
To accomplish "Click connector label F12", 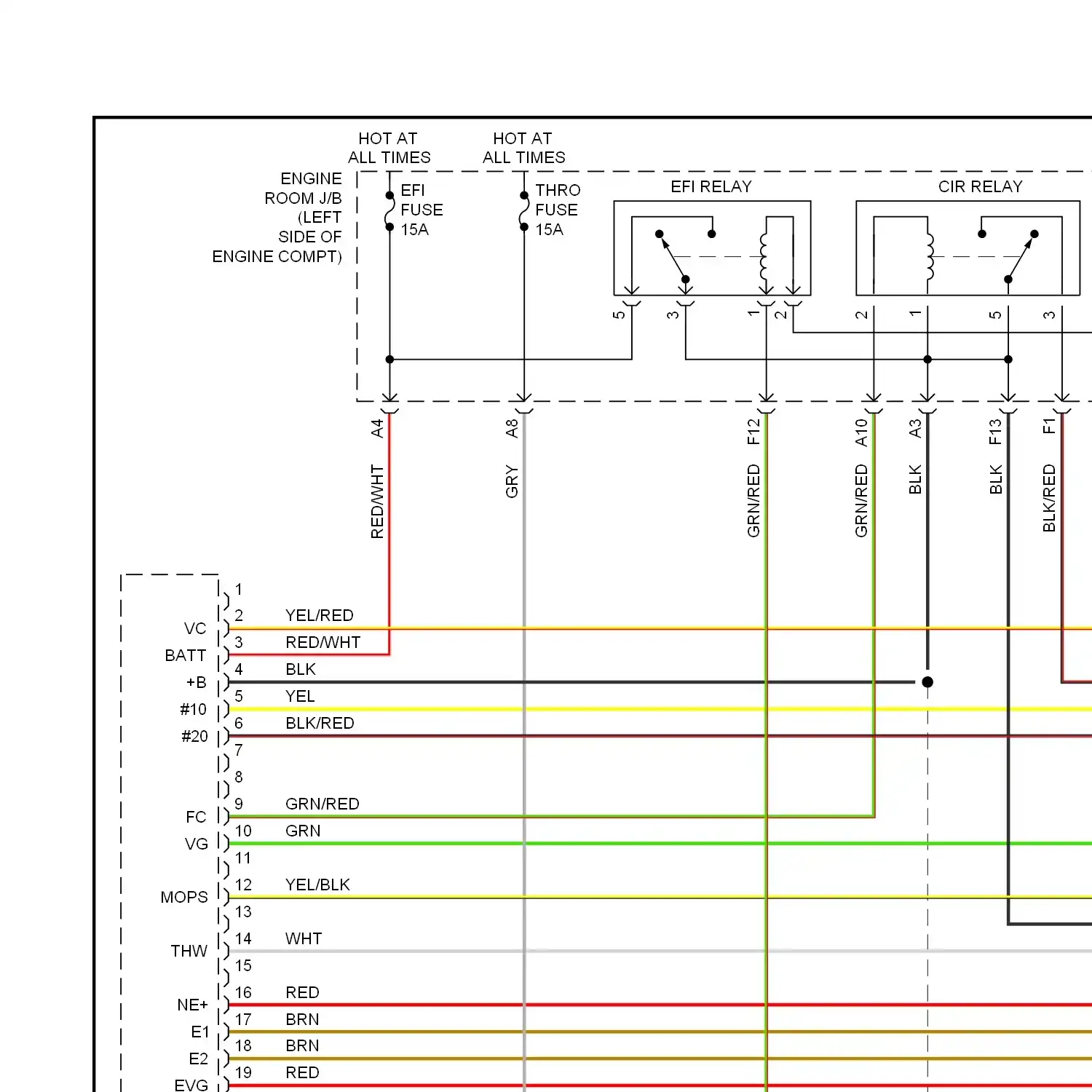I will point(753,431).
